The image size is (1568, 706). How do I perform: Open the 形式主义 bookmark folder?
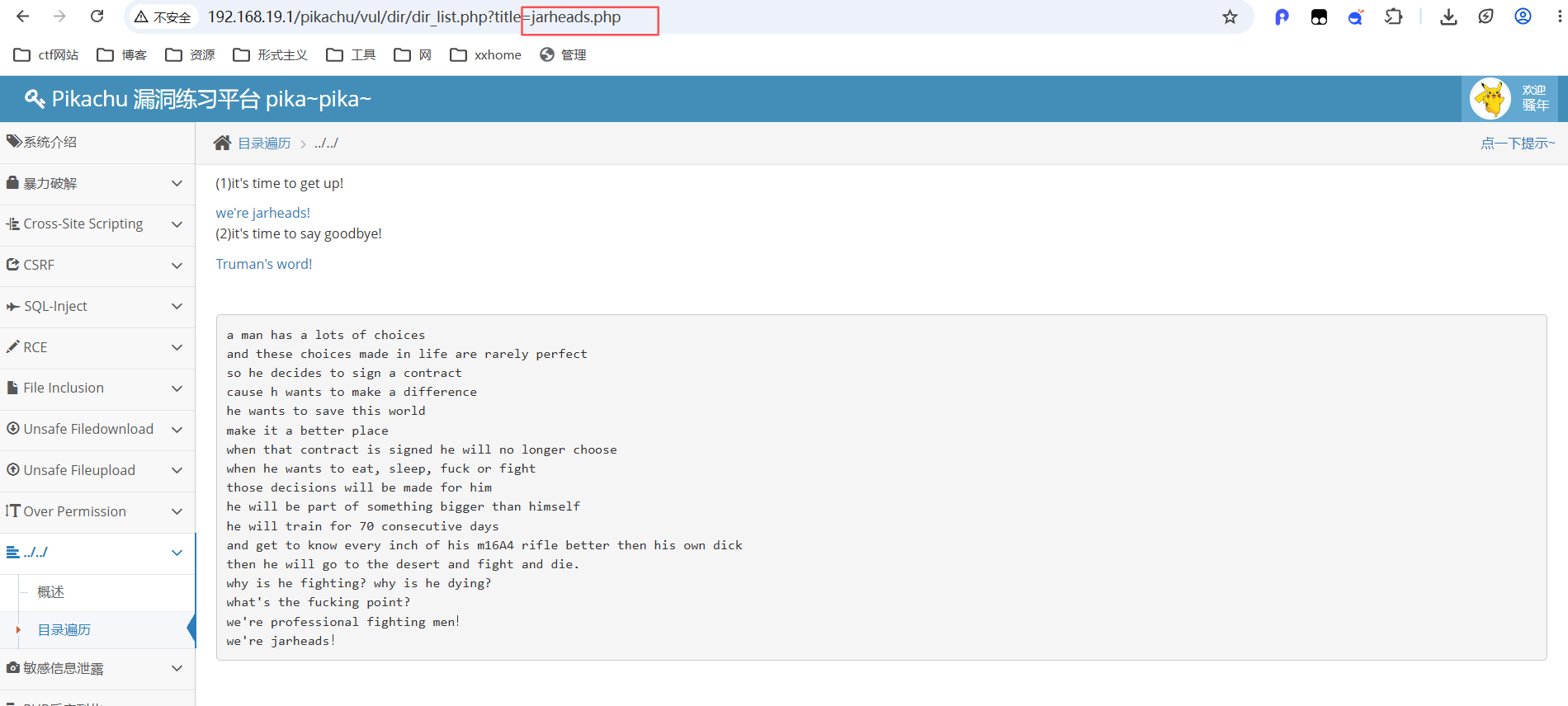click(270, 54)
